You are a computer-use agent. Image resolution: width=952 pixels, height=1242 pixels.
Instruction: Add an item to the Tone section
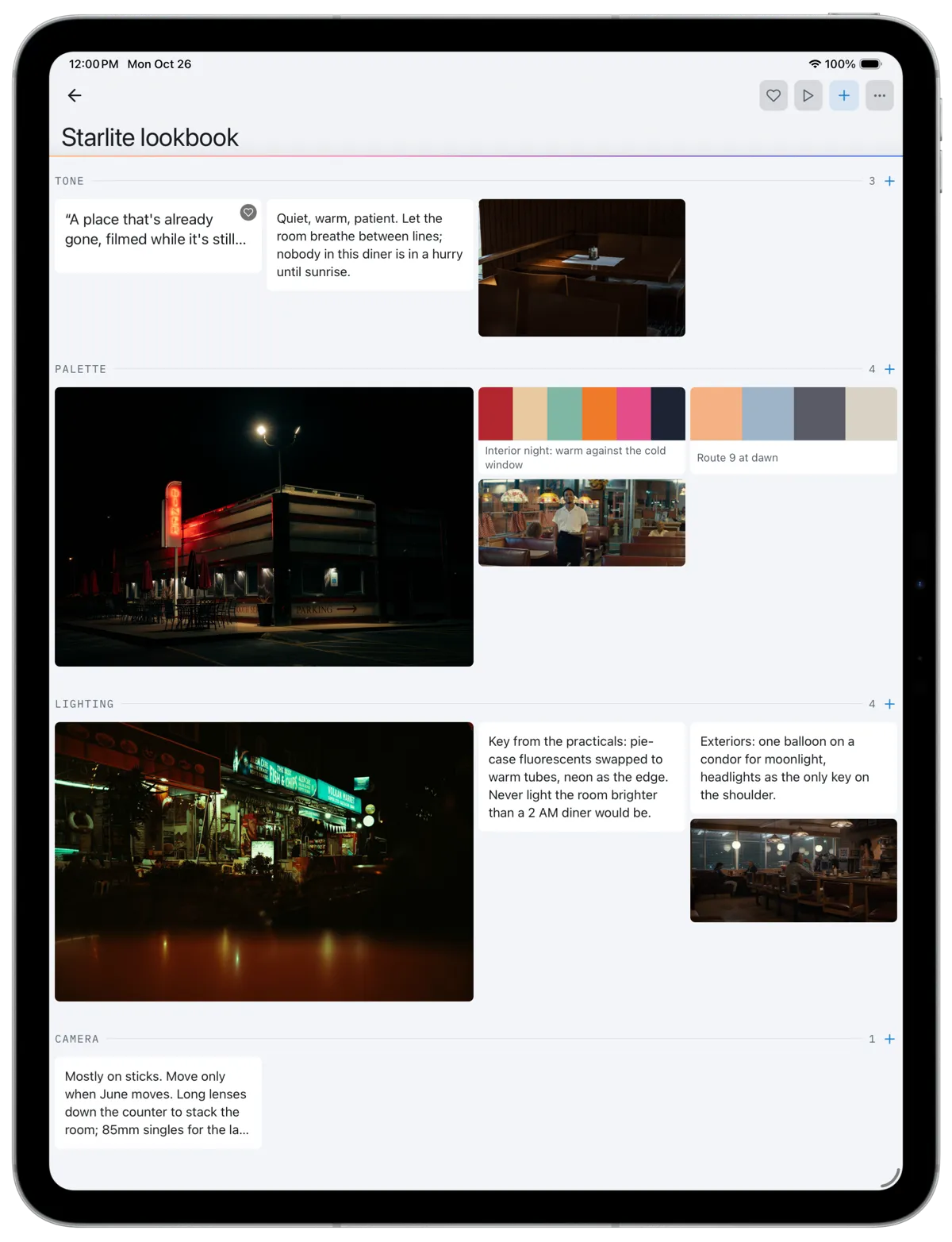coord(890,181)
